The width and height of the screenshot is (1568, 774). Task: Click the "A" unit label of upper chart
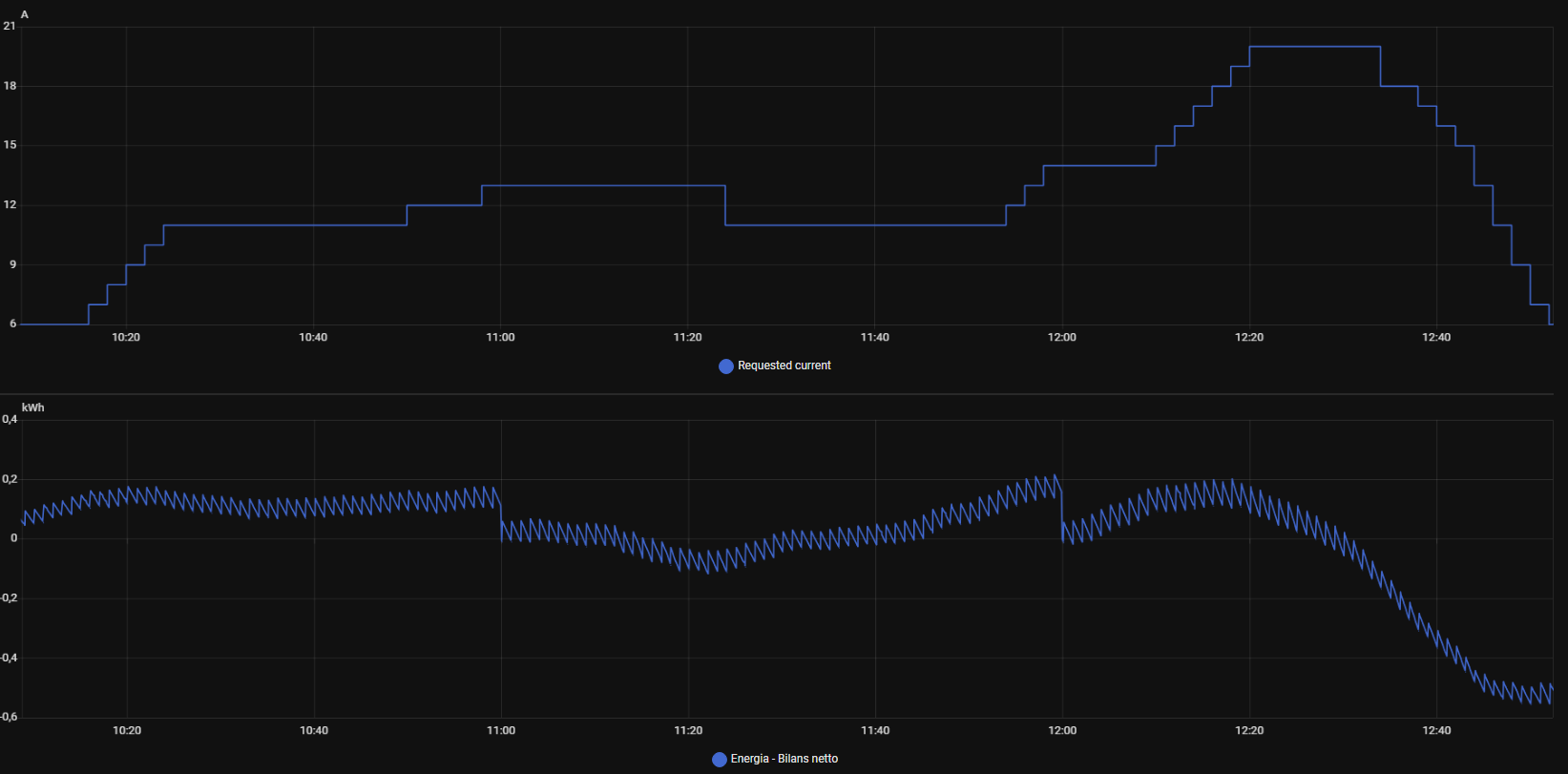[x=25, y=14]
